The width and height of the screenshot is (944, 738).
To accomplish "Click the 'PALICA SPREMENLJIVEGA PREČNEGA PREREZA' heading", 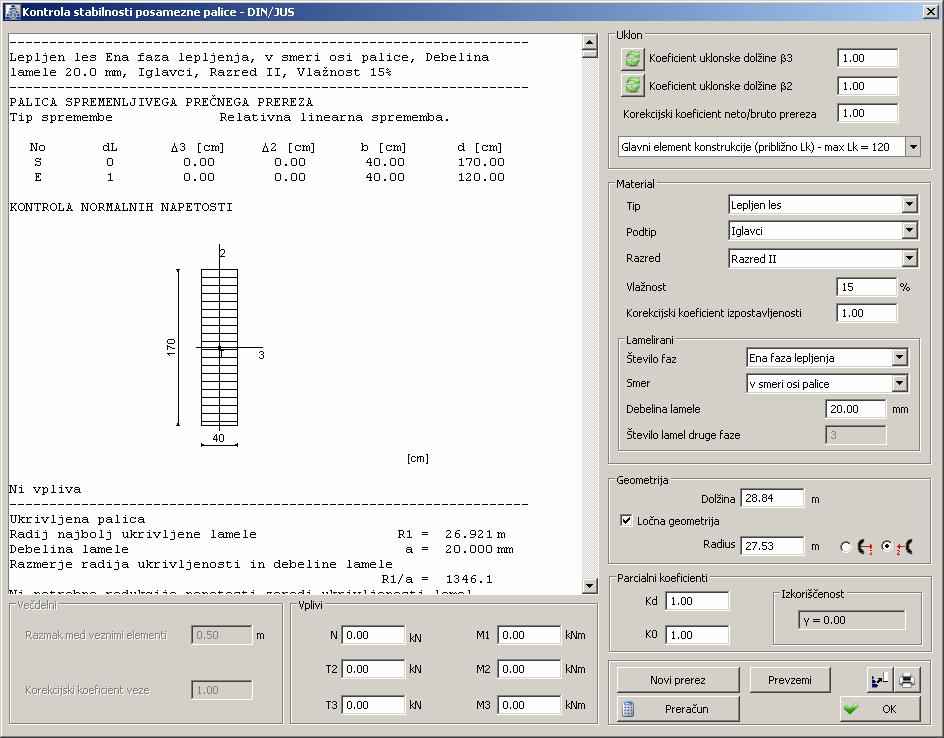I will point(161,102).
